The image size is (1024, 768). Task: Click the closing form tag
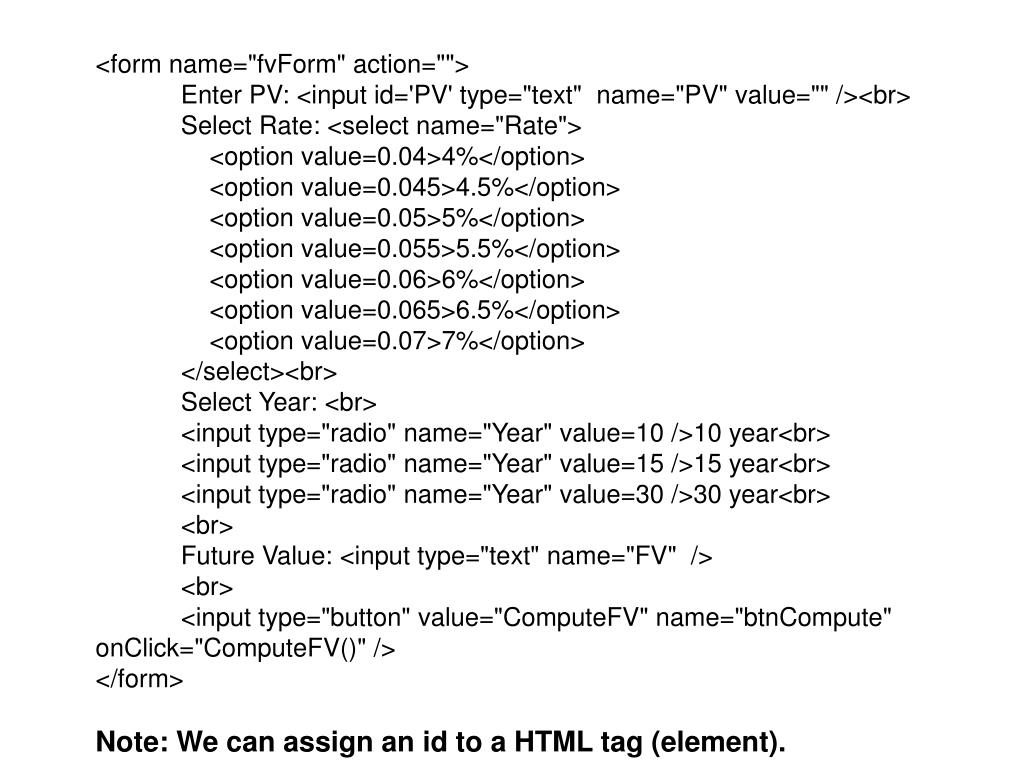click(x=139, y=679)
